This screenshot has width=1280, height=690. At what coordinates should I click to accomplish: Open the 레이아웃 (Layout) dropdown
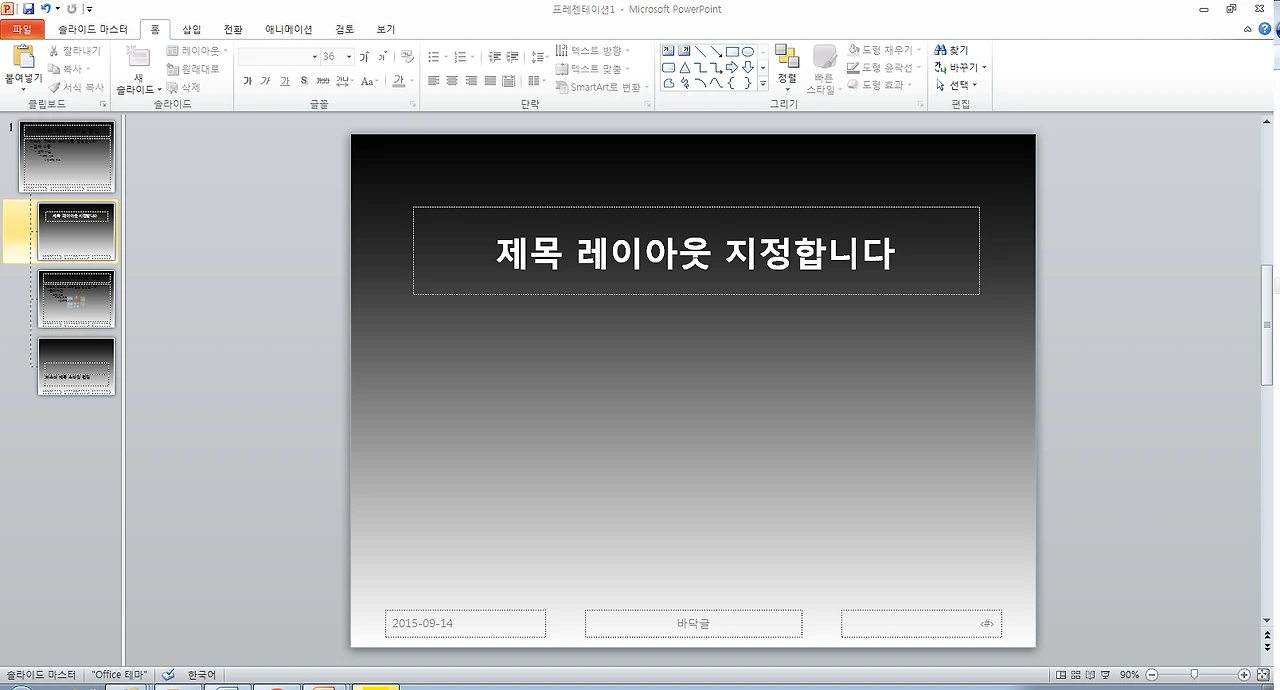[x=196, y=49]
